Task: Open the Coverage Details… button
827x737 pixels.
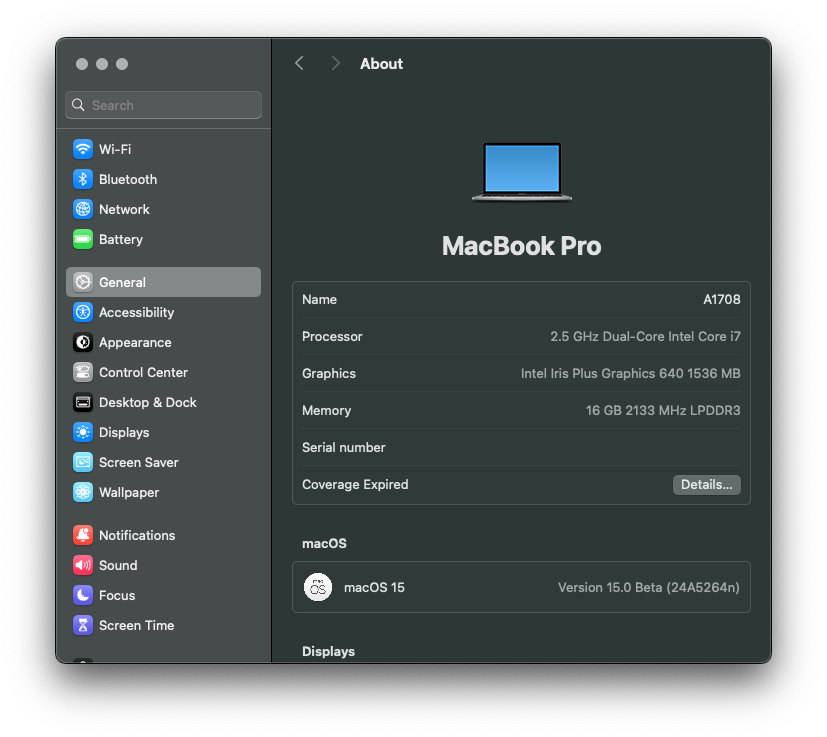Action: coord(706,485)
